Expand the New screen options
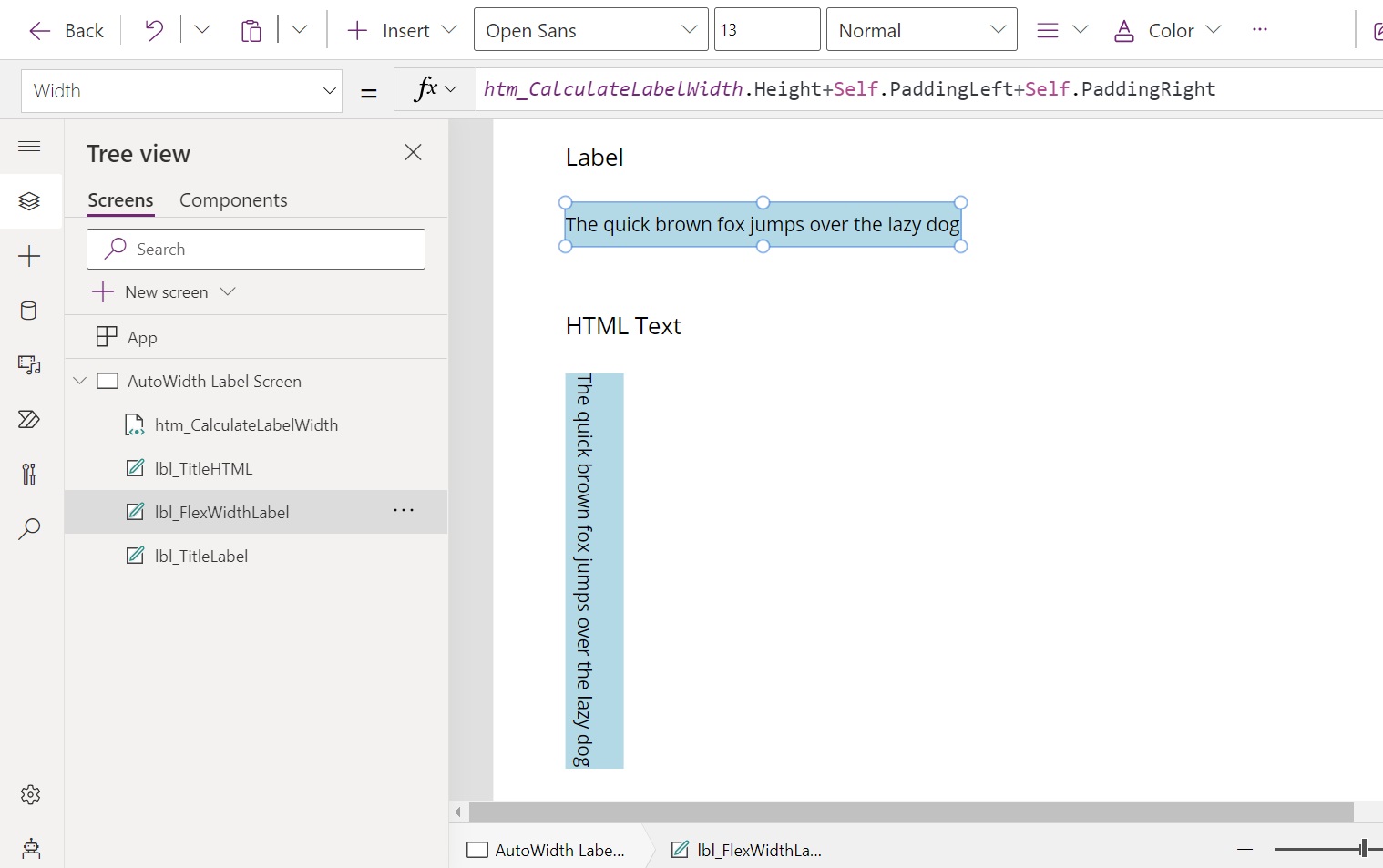Image resolution: width=1383 pixels, height=868 pixels. tap(230, 292)
